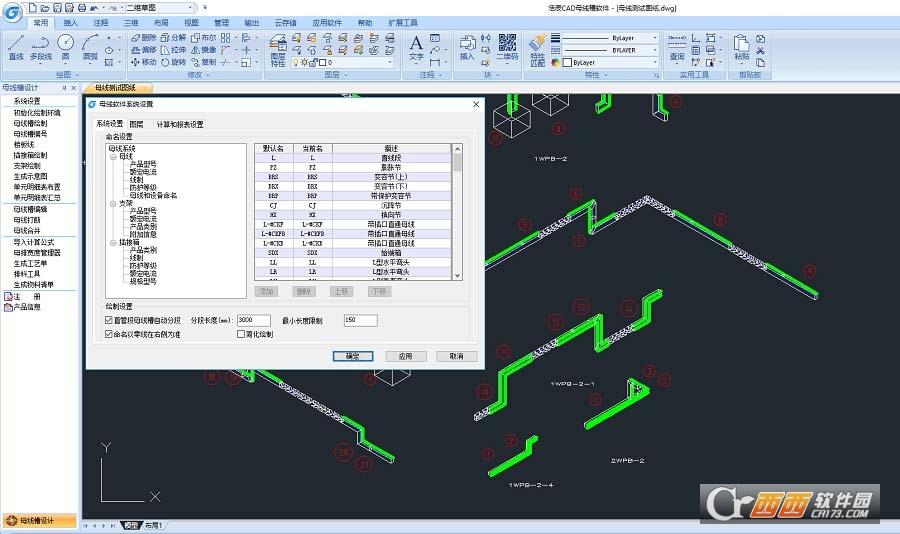The image size is (900, 534).
Task: Click the Open folder icon in quick access
Action: (44, 8)
